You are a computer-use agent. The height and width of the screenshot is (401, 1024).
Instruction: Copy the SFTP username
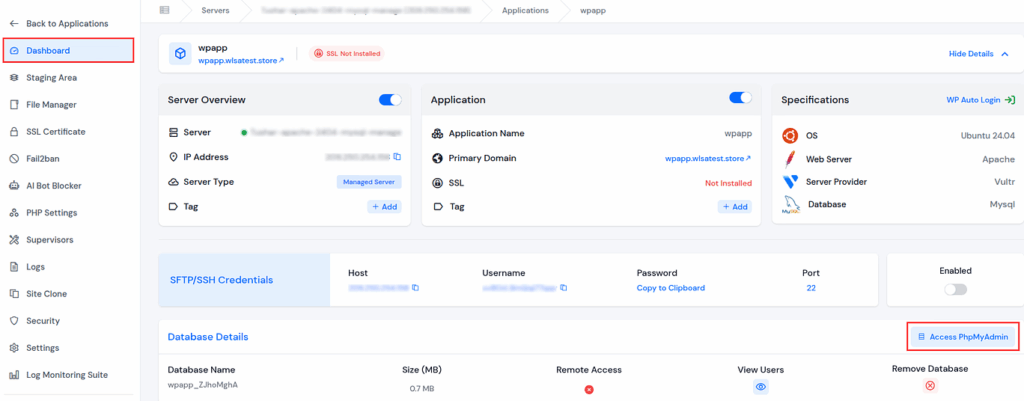point(564,287)
